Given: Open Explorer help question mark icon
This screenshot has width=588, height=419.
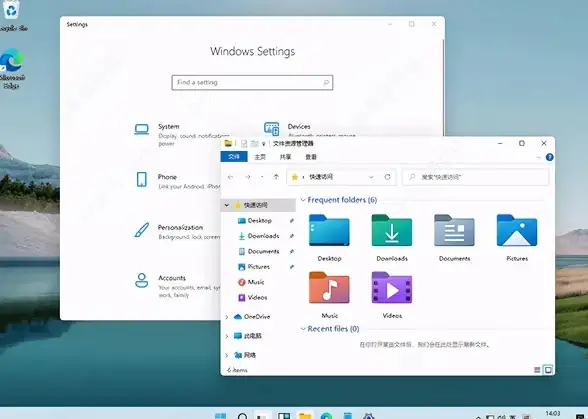Looking at the screenshot, I should (549, 157).
